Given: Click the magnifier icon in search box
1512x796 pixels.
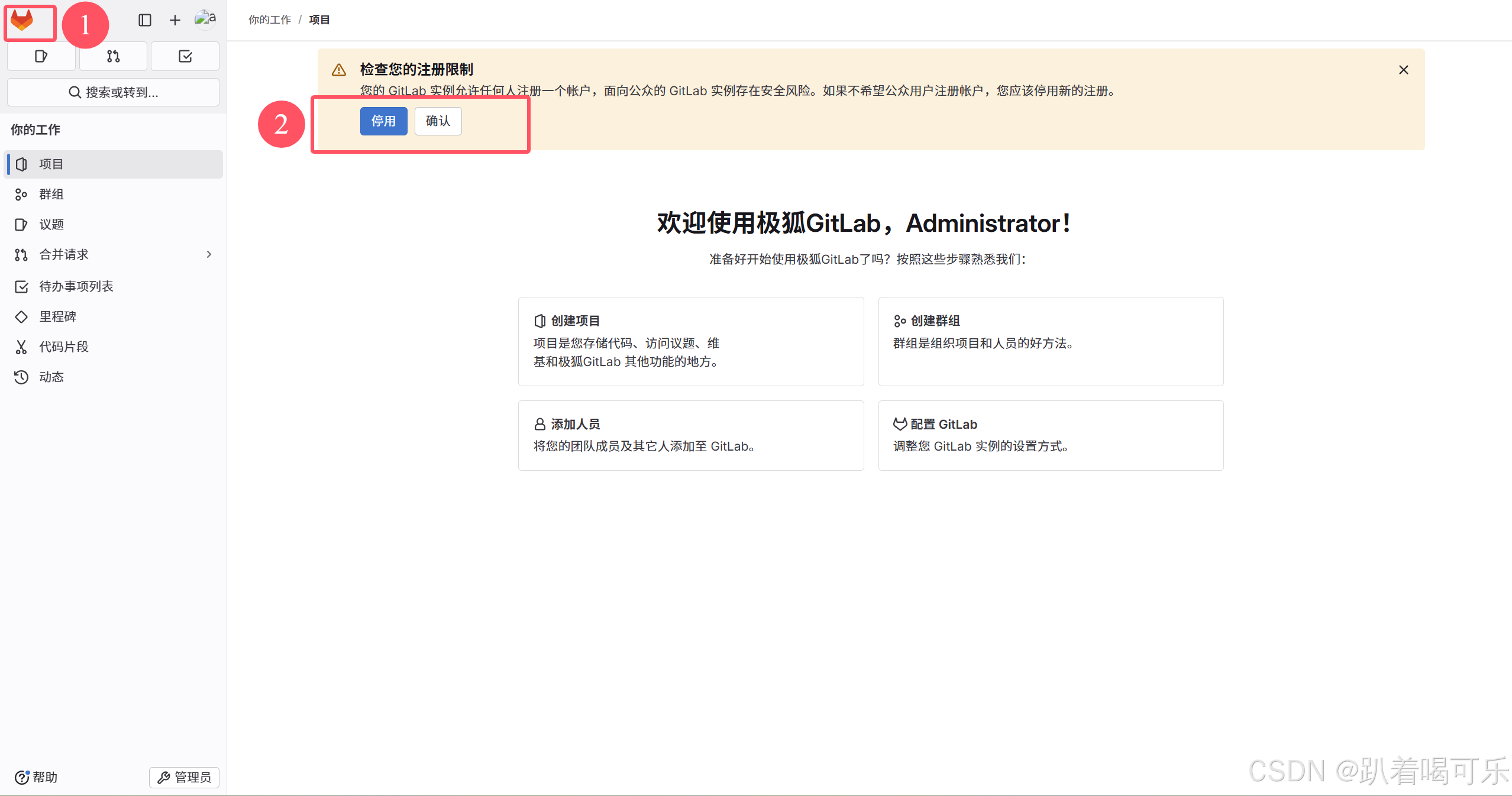Looking at the screenshot, I should tap(75, 92).
